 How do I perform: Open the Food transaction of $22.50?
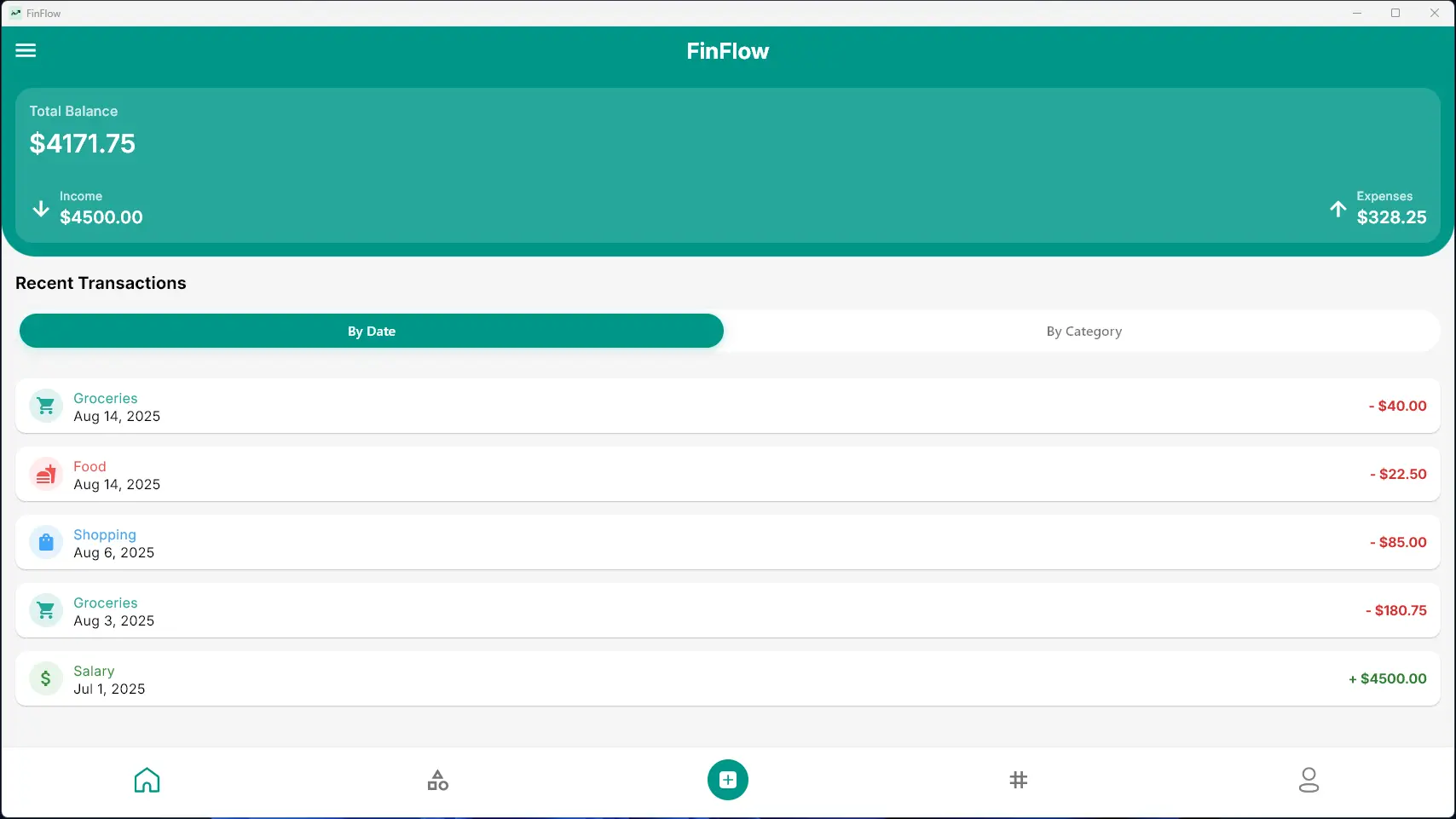tap(728, 474)
